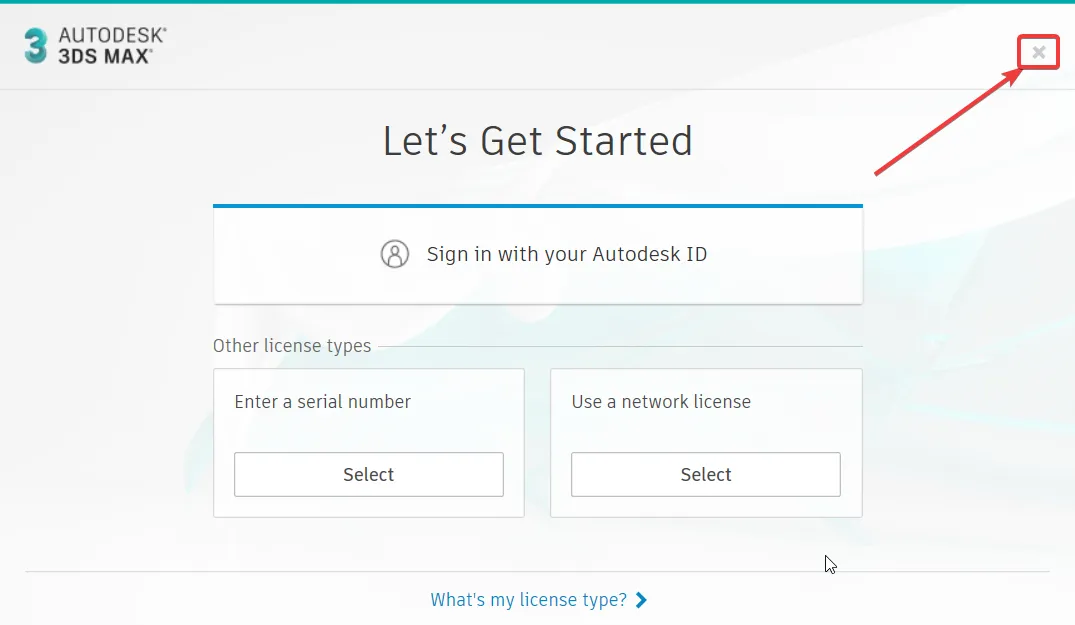Click empty space inside the serial number card
1075x625 pixels.
coord(369,432)
